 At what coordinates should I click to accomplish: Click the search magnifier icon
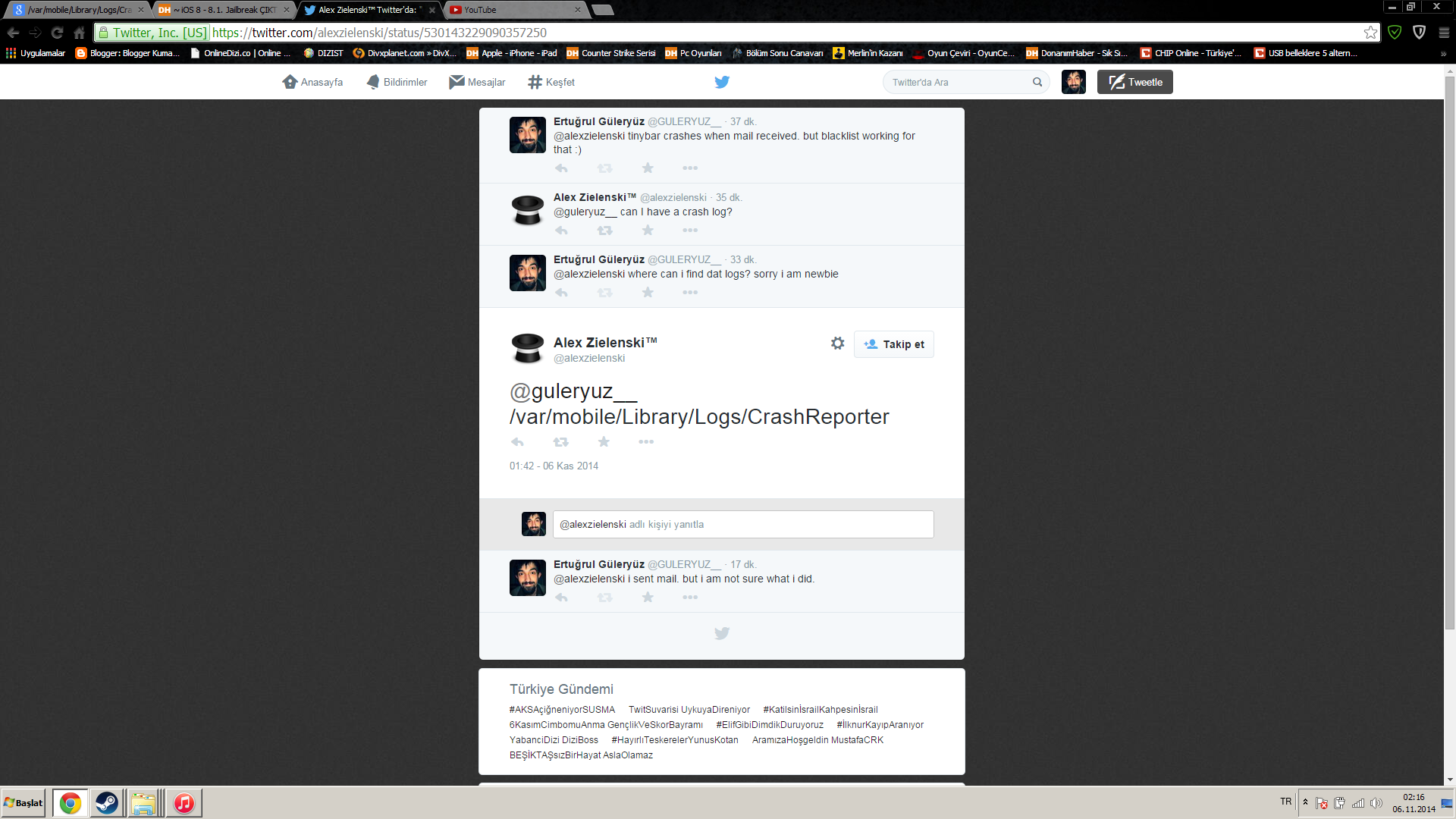click(1037, 82)
